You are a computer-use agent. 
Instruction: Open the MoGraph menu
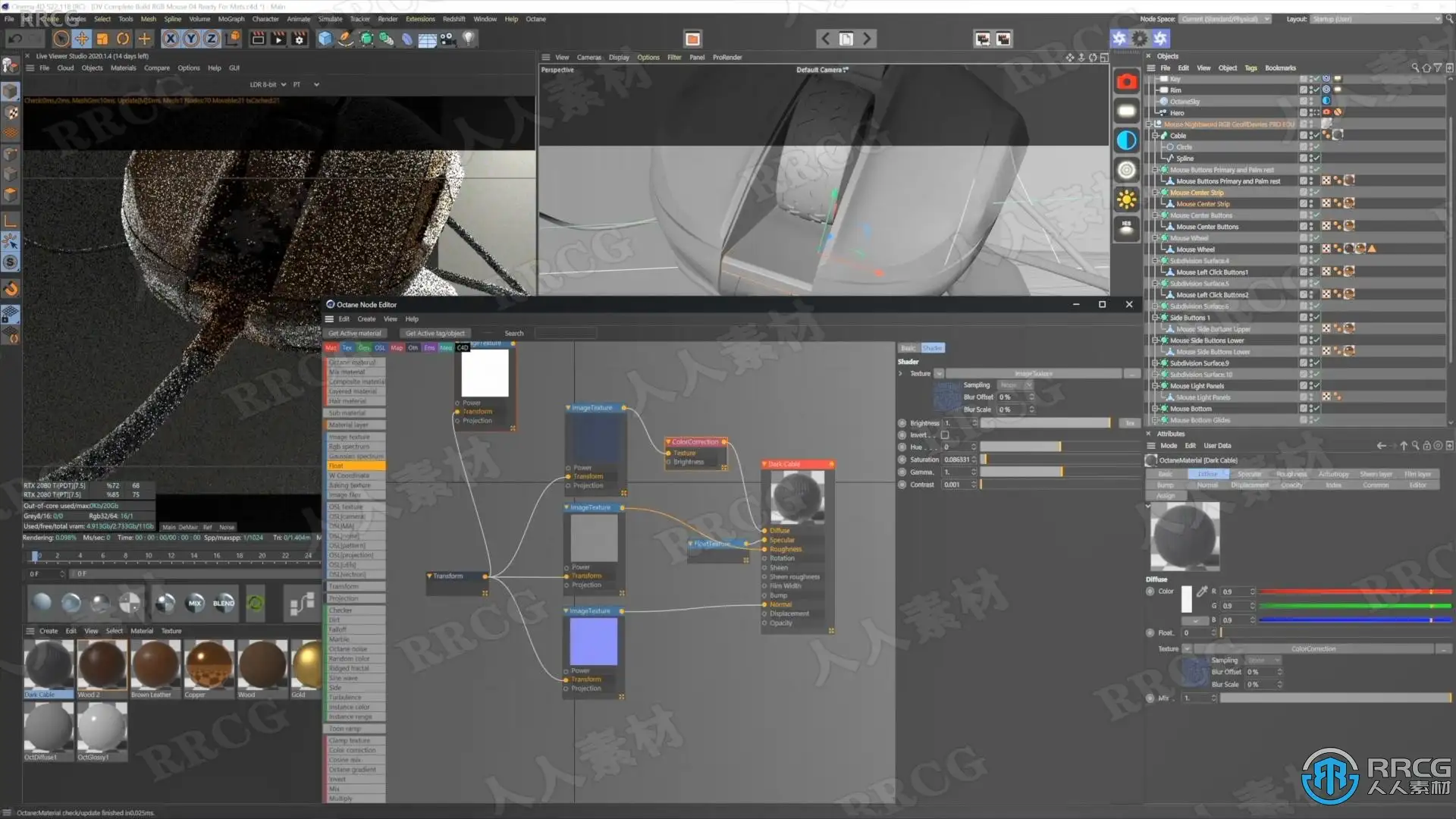[x=231, y=19]
